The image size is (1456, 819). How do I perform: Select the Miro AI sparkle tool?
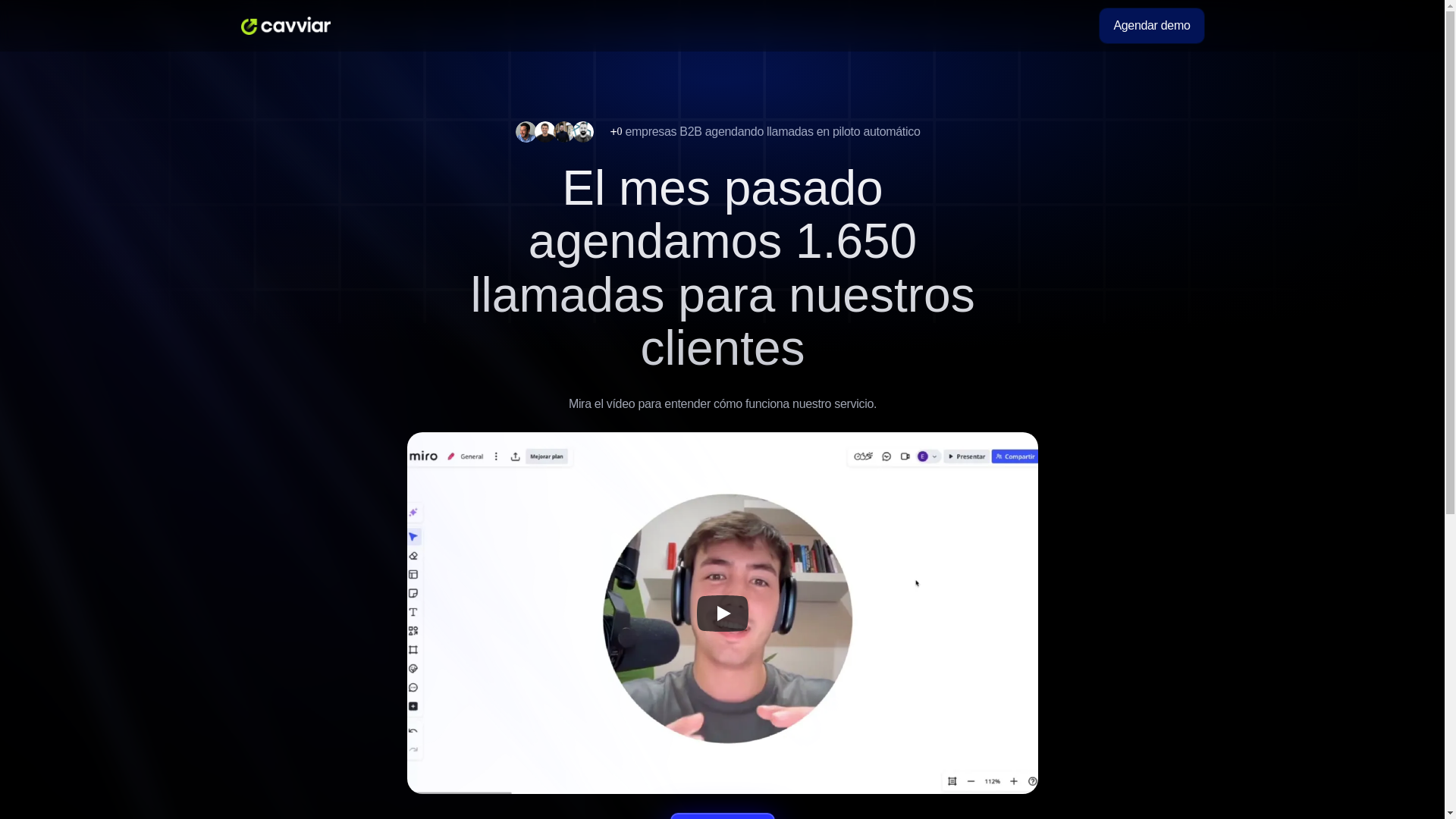click(413, 513)
